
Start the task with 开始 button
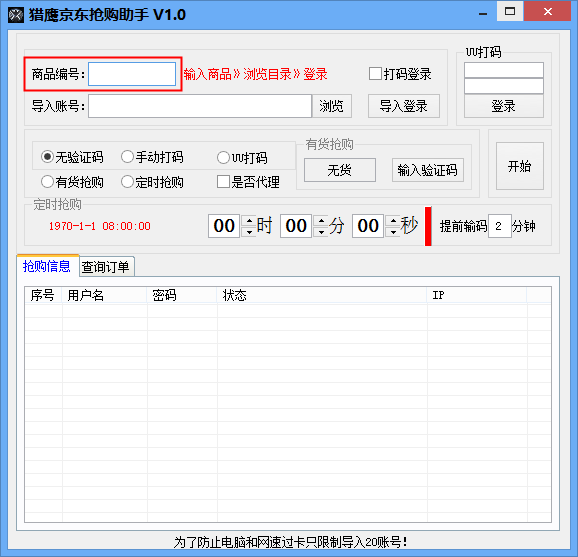click(520, 166)
